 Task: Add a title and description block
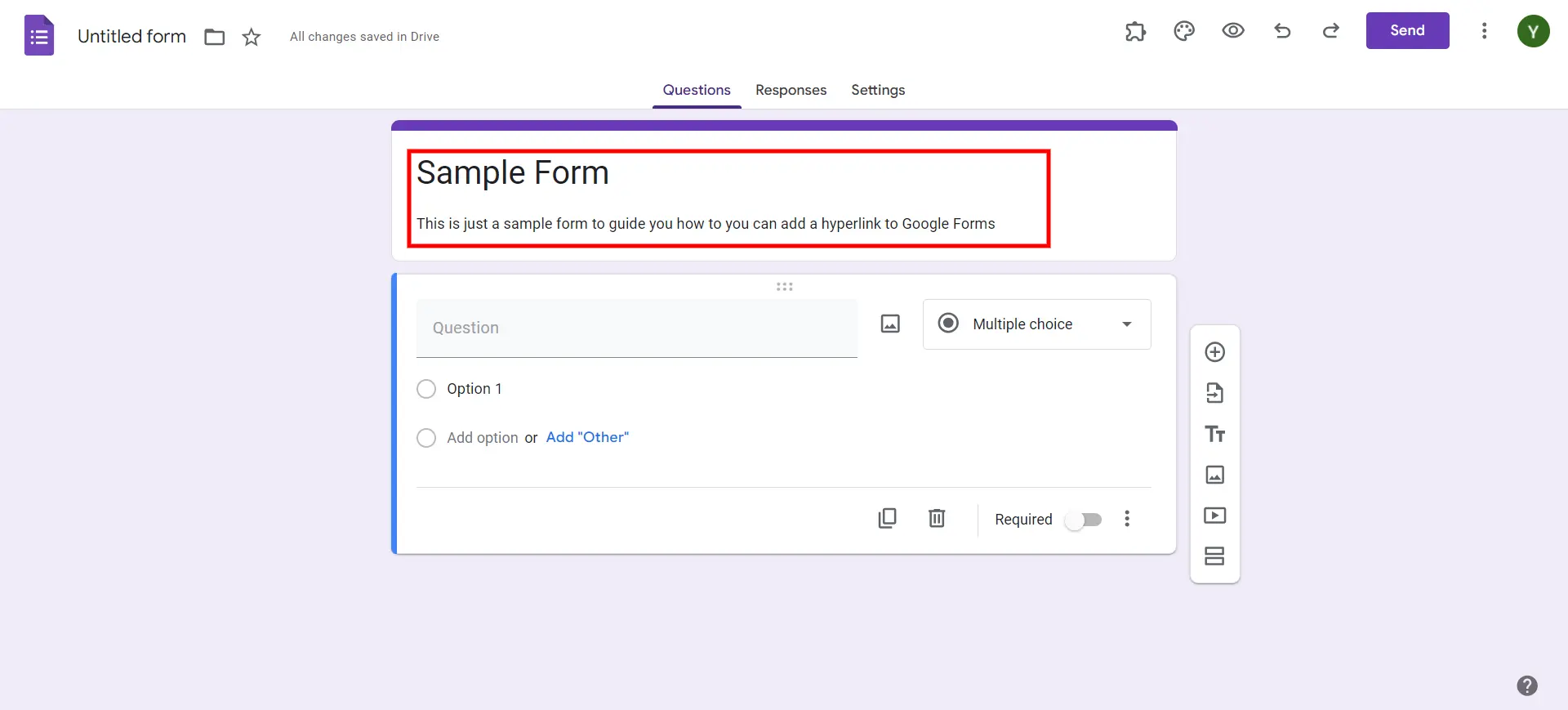tap(1214, 434)
